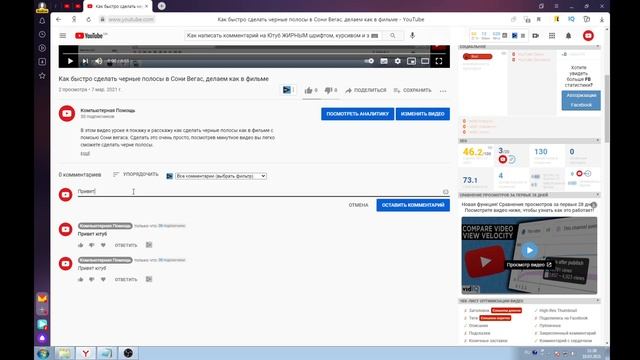Open the account avatar menu
This screenshot has width=640, height=360.
588,36
